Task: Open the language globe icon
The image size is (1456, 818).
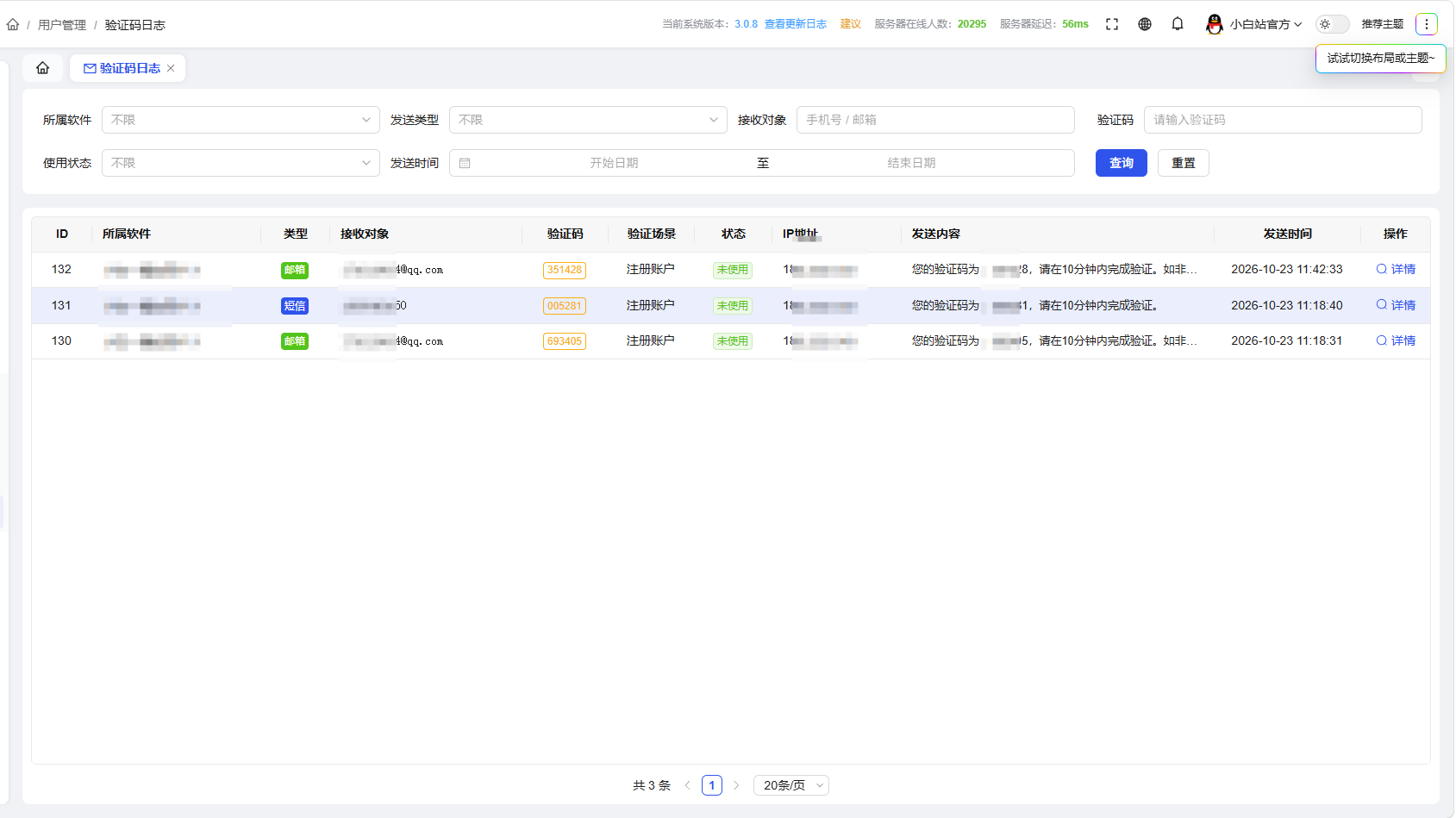Action: point(1145,24)
